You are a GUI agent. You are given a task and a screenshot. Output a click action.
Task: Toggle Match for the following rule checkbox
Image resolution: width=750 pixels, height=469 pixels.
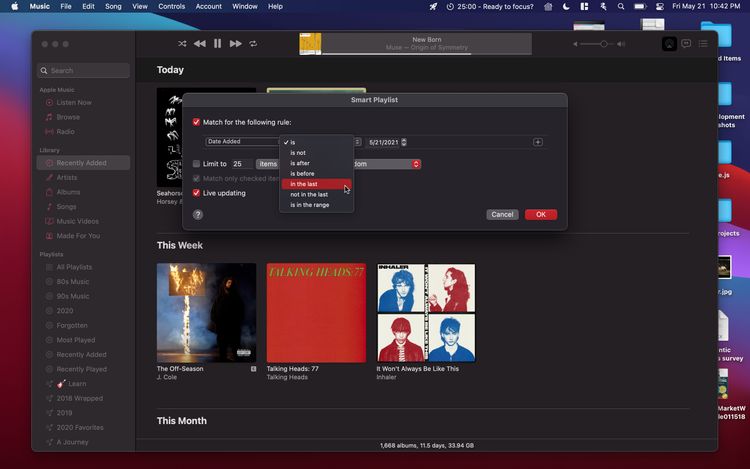point(196,122)
